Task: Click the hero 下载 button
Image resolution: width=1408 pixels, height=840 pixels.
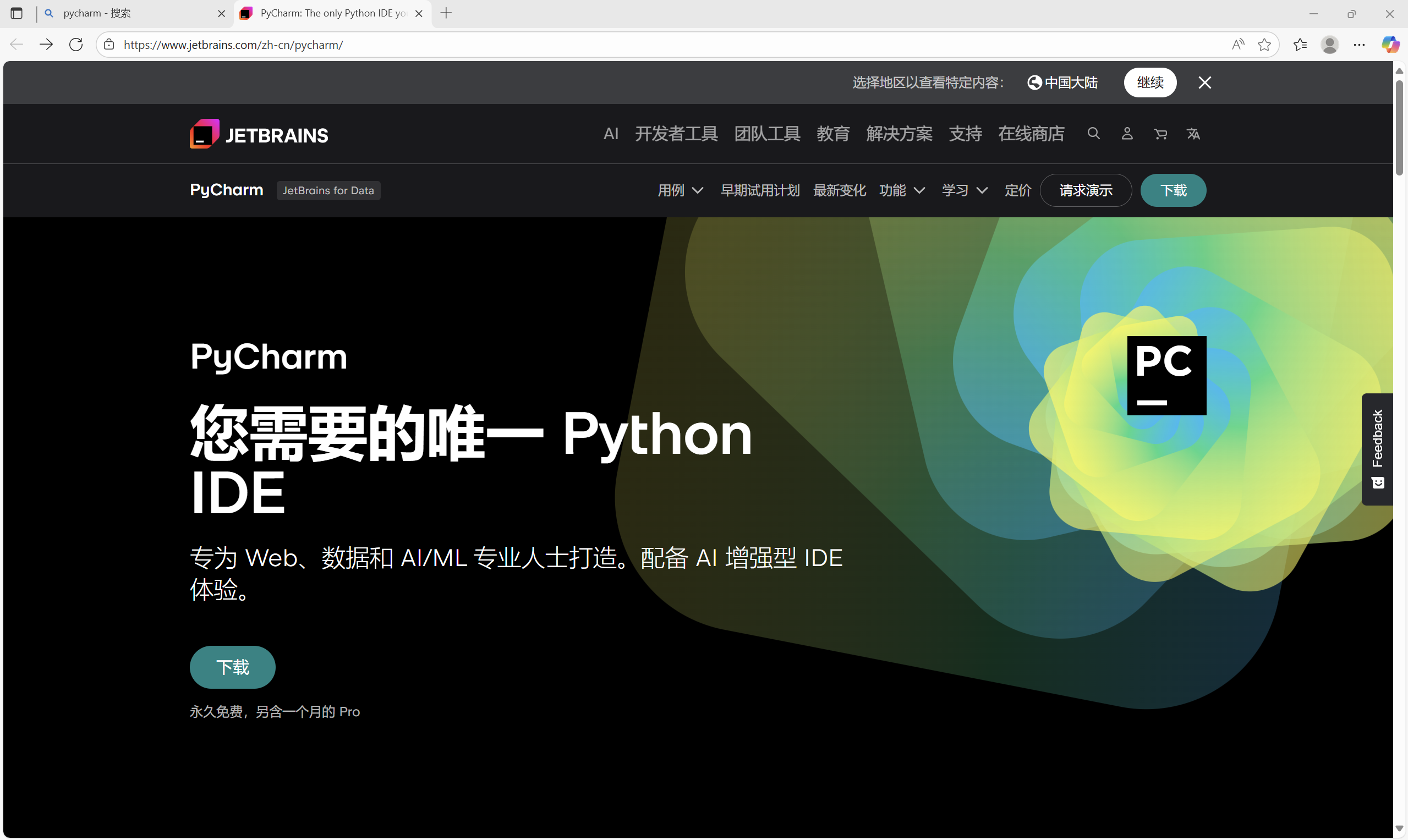Action: pyautogui.click(x=233, y=667)
